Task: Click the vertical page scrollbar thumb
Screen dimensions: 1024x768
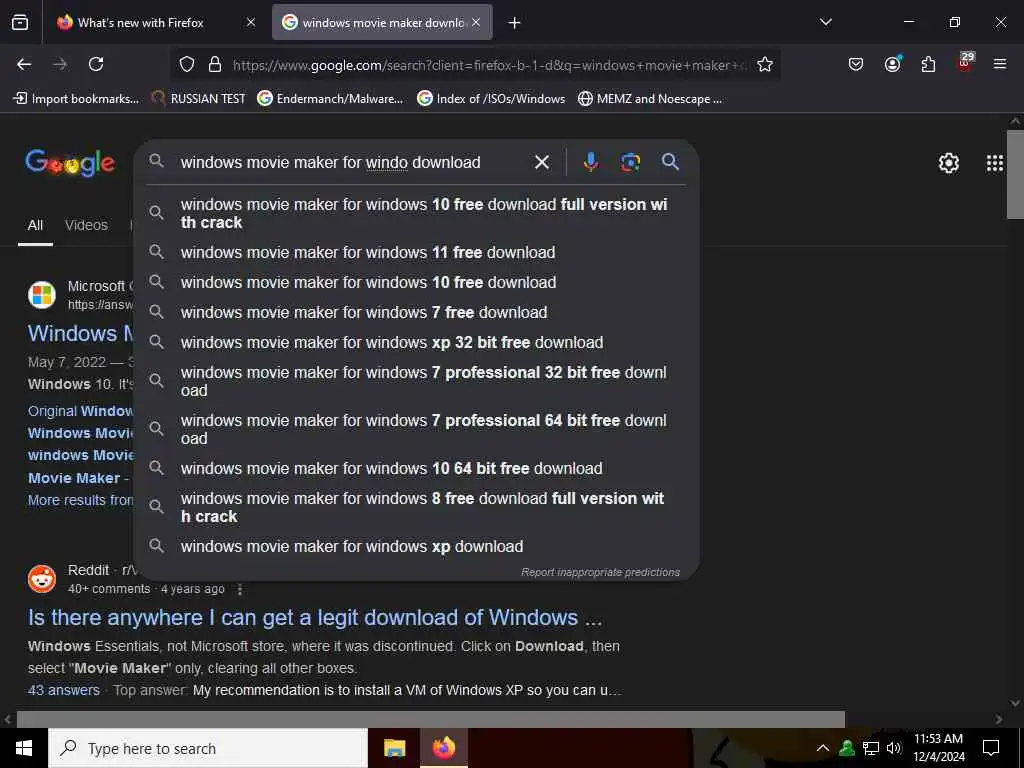Action: click(1015, 175)
